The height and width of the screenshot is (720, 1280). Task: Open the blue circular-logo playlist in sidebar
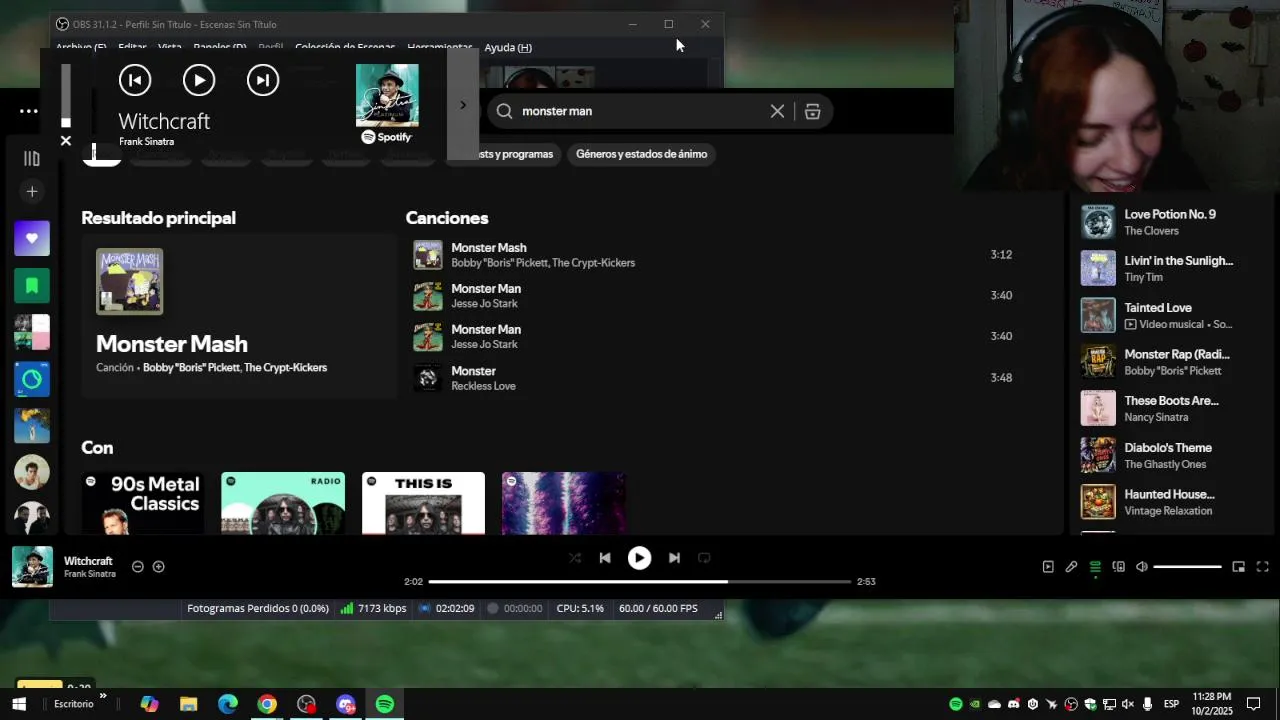click(x=32, y=379)
